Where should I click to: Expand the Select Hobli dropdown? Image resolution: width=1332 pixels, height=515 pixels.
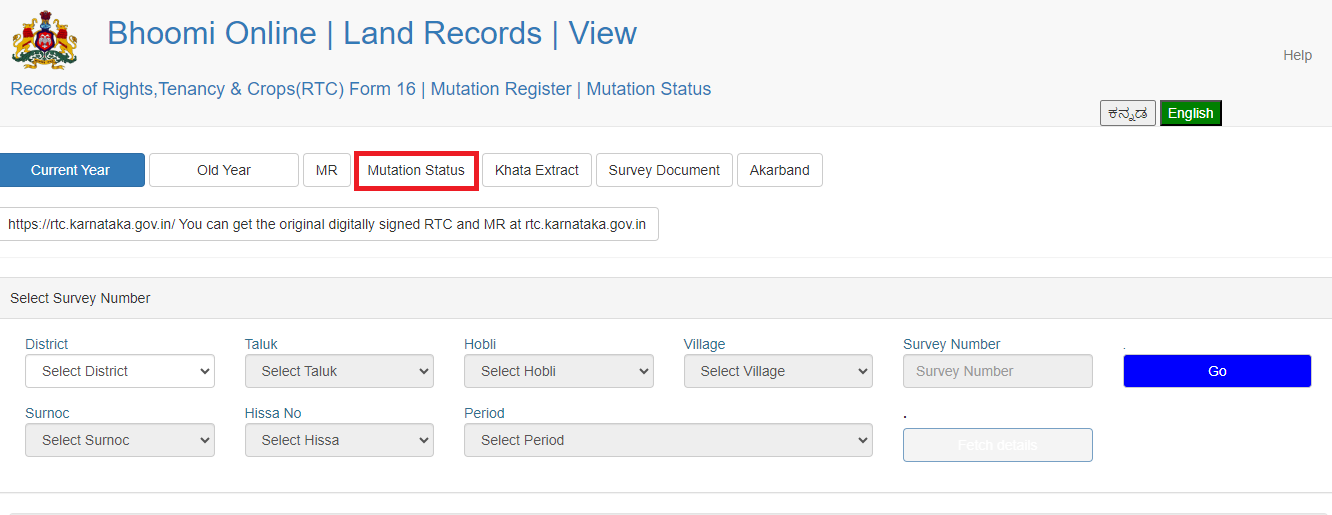pos(558,371)
